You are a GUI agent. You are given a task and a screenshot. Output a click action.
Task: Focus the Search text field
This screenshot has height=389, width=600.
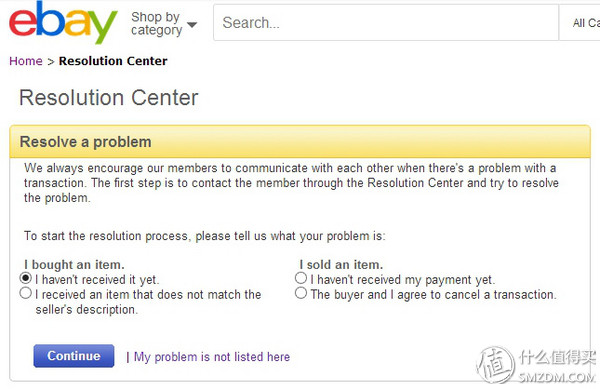[x=386, y=23]
